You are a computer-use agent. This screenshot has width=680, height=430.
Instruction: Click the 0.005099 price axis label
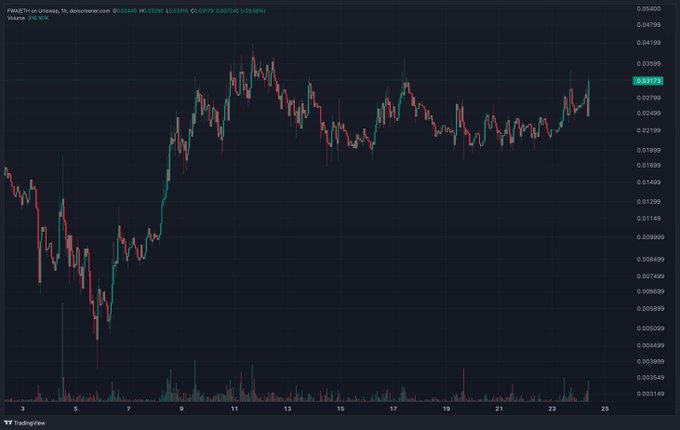[650, 328]
